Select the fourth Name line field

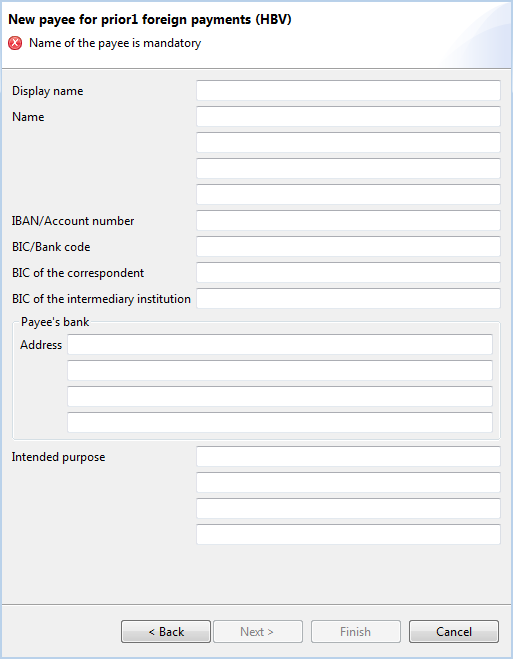[348, 195]
